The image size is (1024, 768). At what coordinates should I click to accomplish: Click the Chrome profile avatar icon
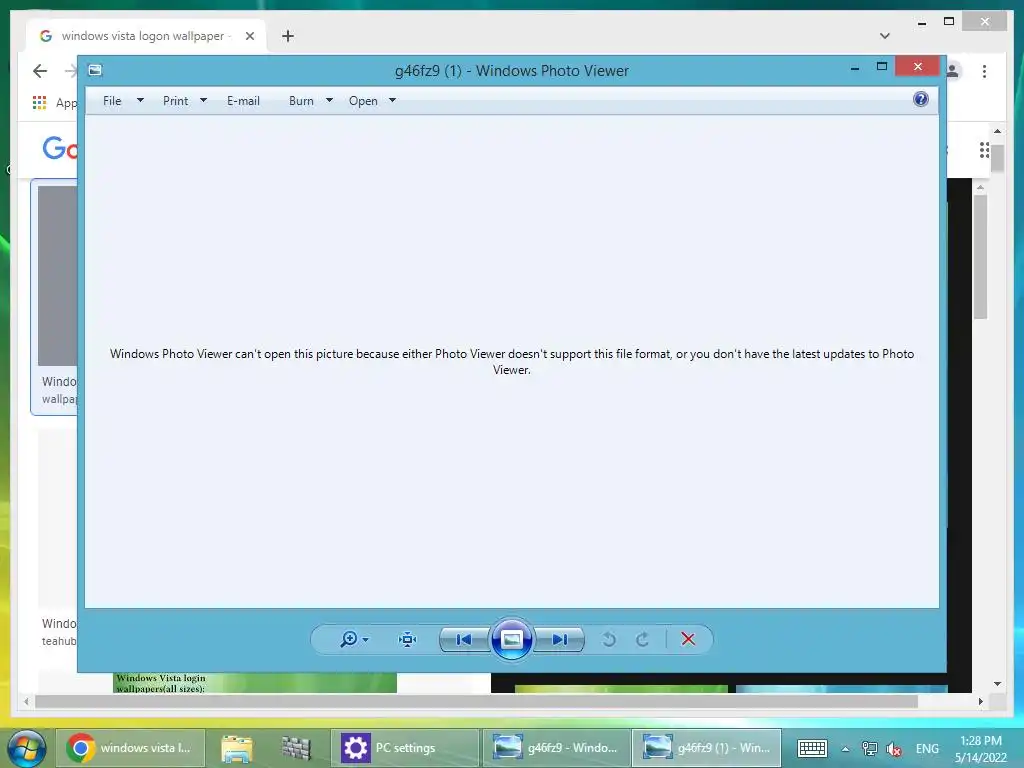953,71
